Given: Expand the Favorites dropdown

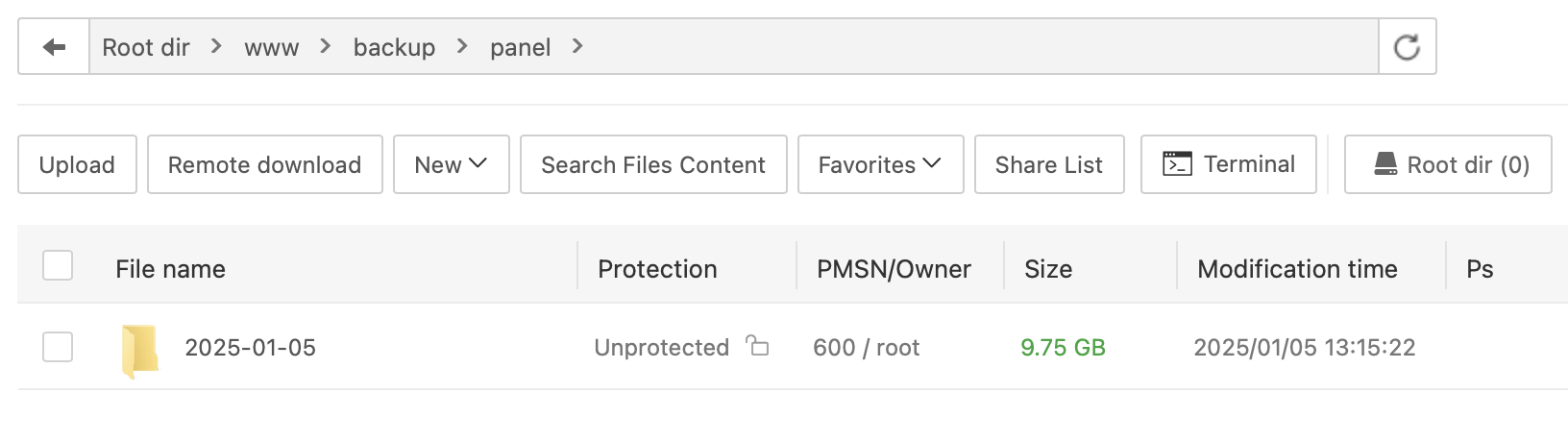Looking at the screenshot, I should click(x=880, y=164).
